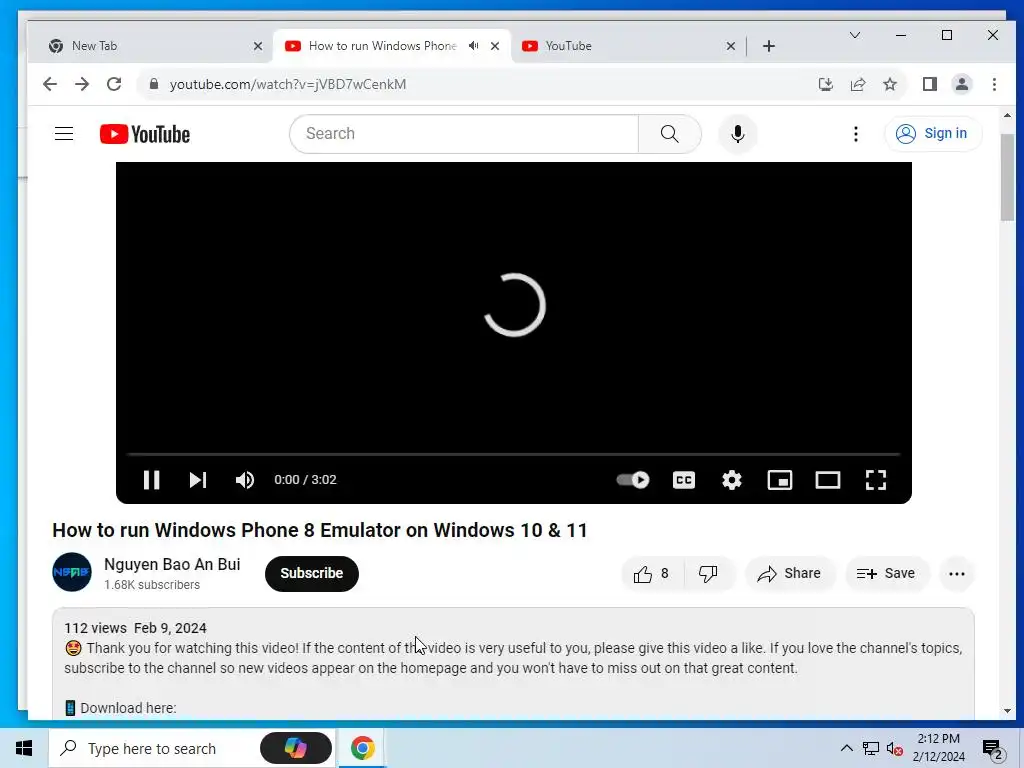Share this page from the address bar
Screen dimensions: 1024x768
coord(858,84)
